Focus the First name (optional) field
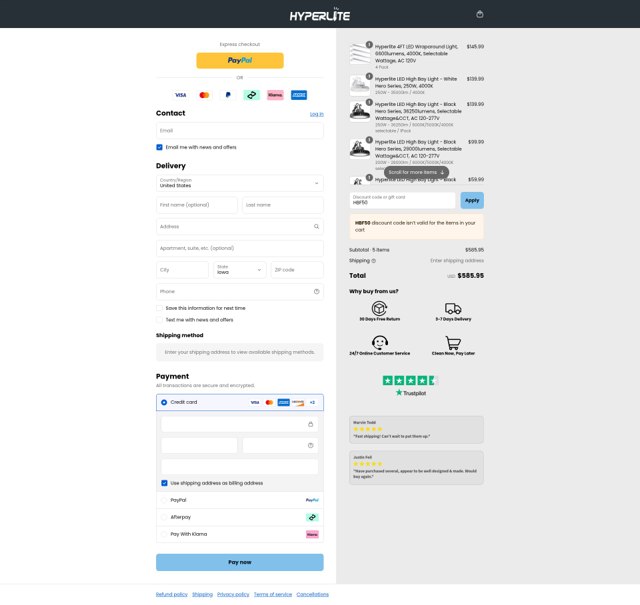Screen dimensions: 640x605 pyautogui.click(x=197, y=205)
